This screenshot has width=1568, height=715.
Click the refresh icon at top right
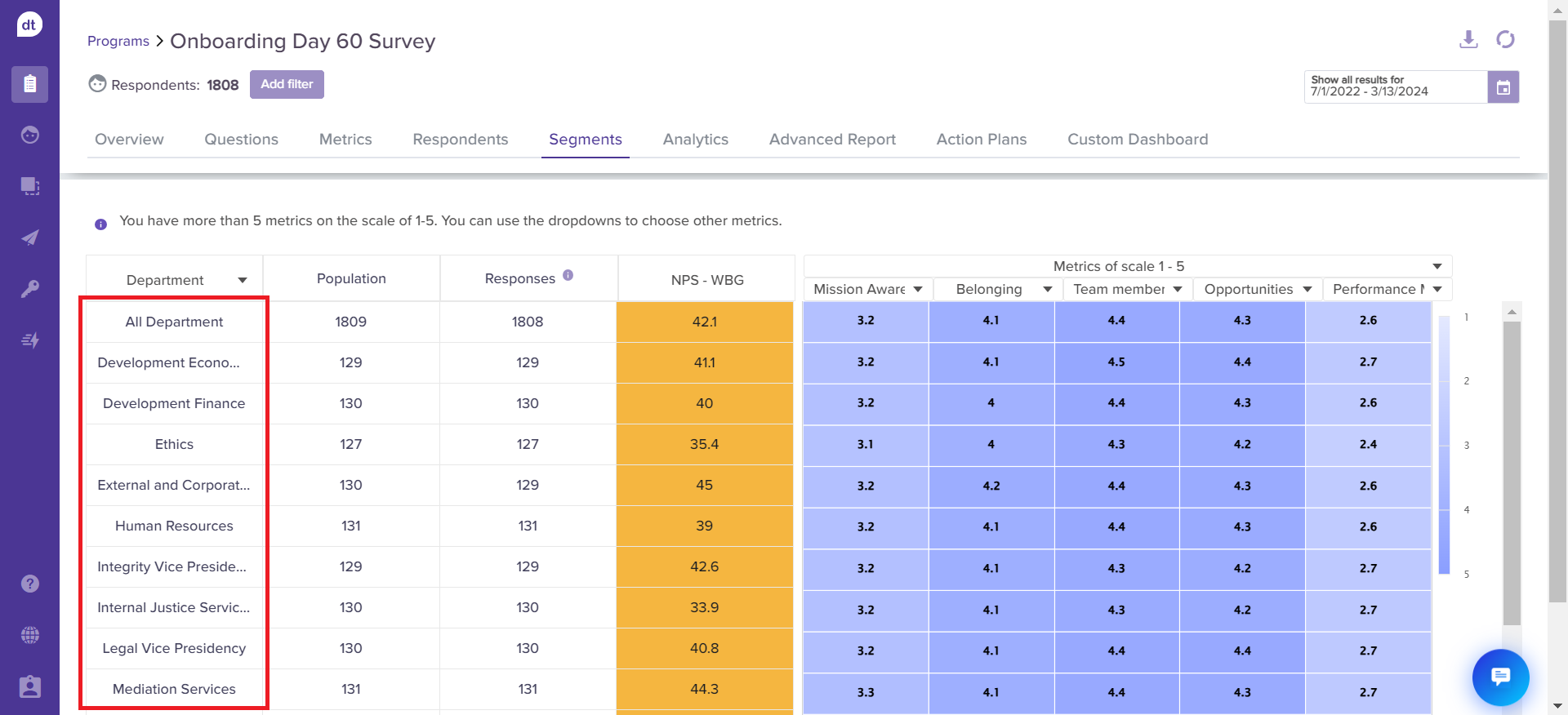[1505, 39]
